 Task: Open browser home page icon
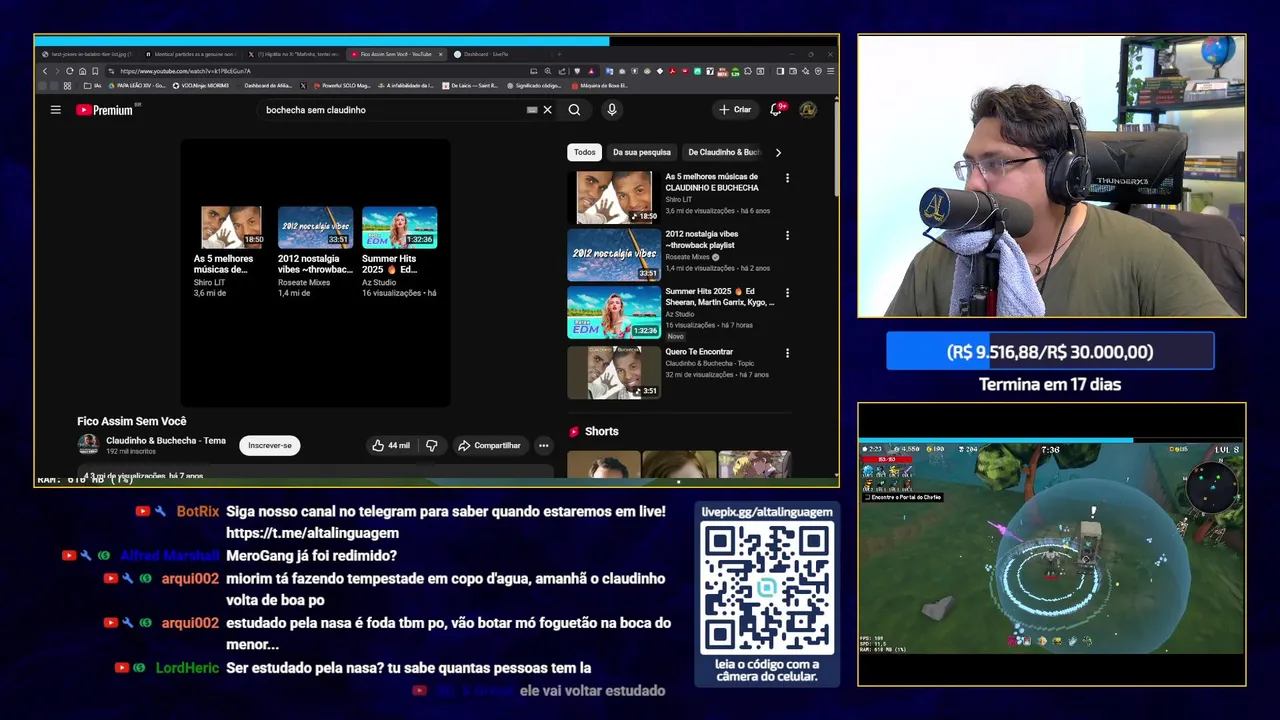pyautogui.click(x=82, y=71)
